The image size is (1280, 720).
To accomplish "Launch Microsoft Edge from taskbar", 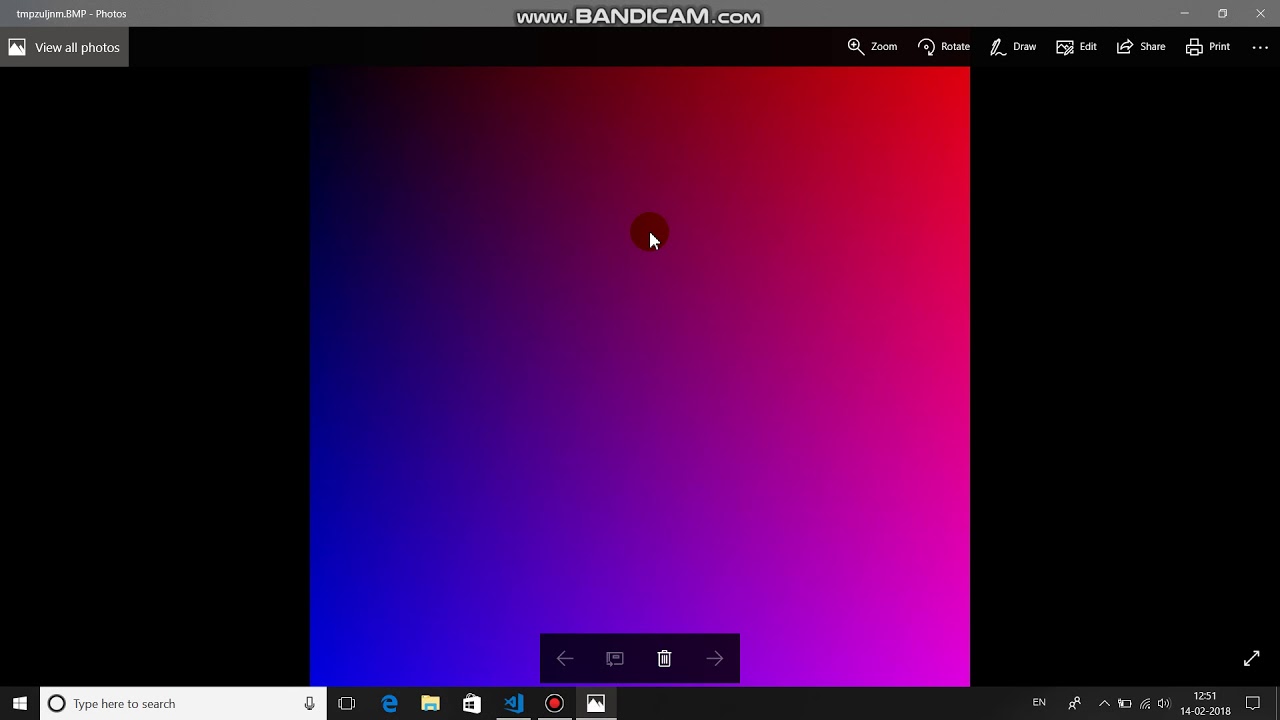I will [x=389, y=703].
